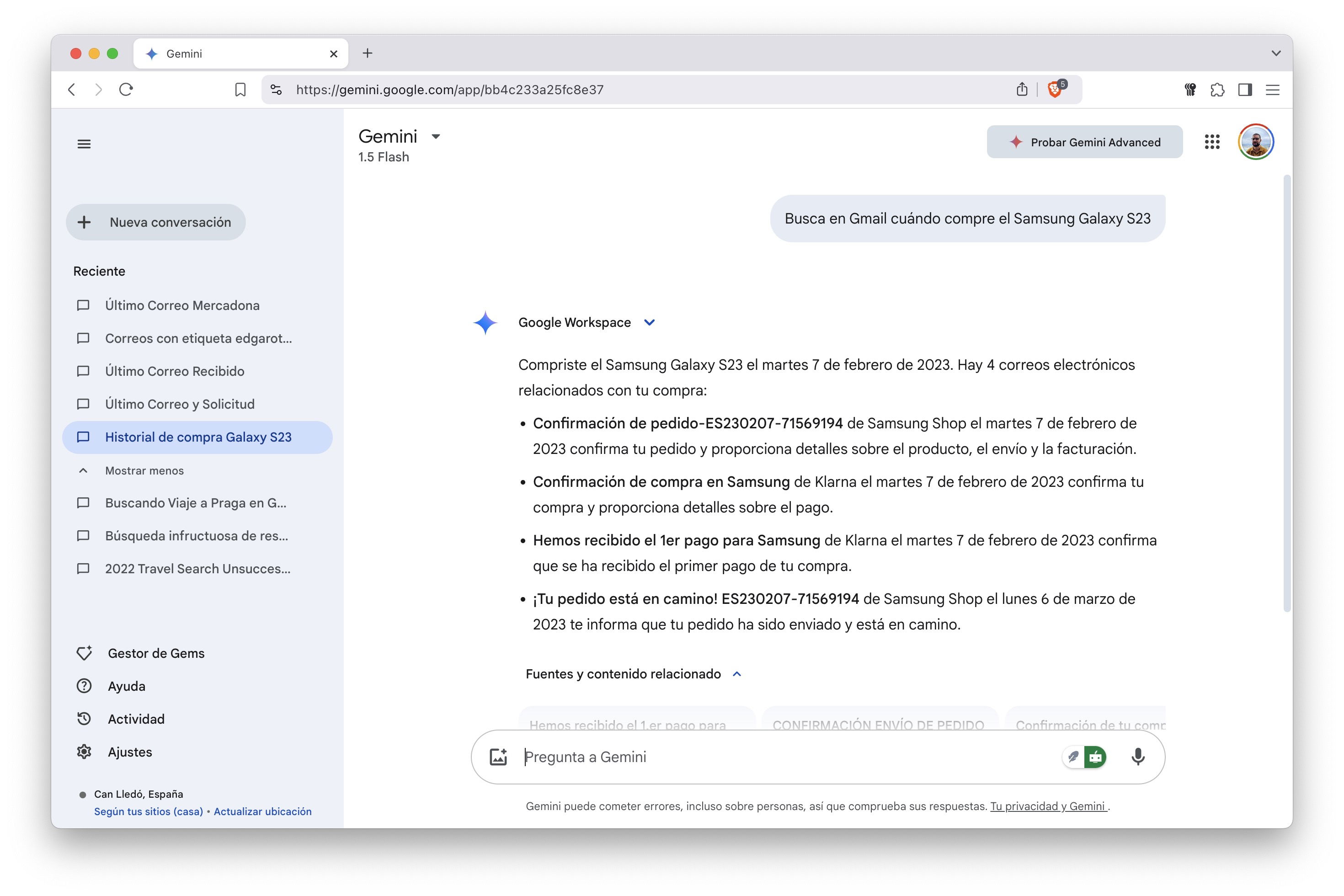Open chat Último Correo Recibido
Viewport: 1344px width, 896px height.
tap(197, 371)
